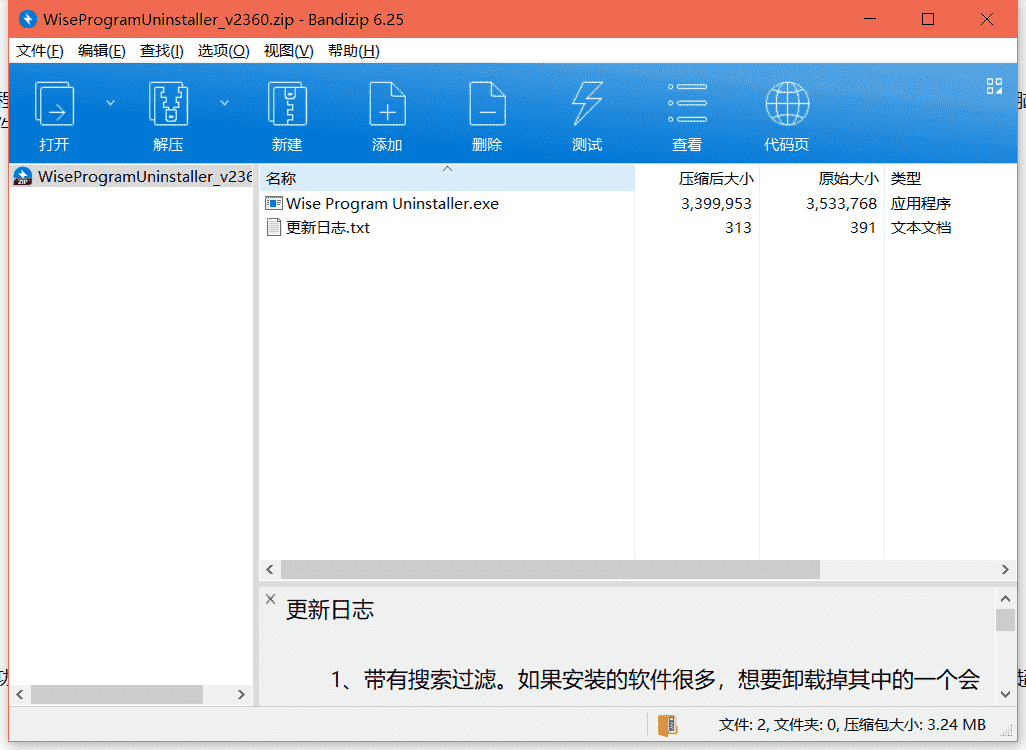Click the tree panel scroll left arrow

coord(20,694)
